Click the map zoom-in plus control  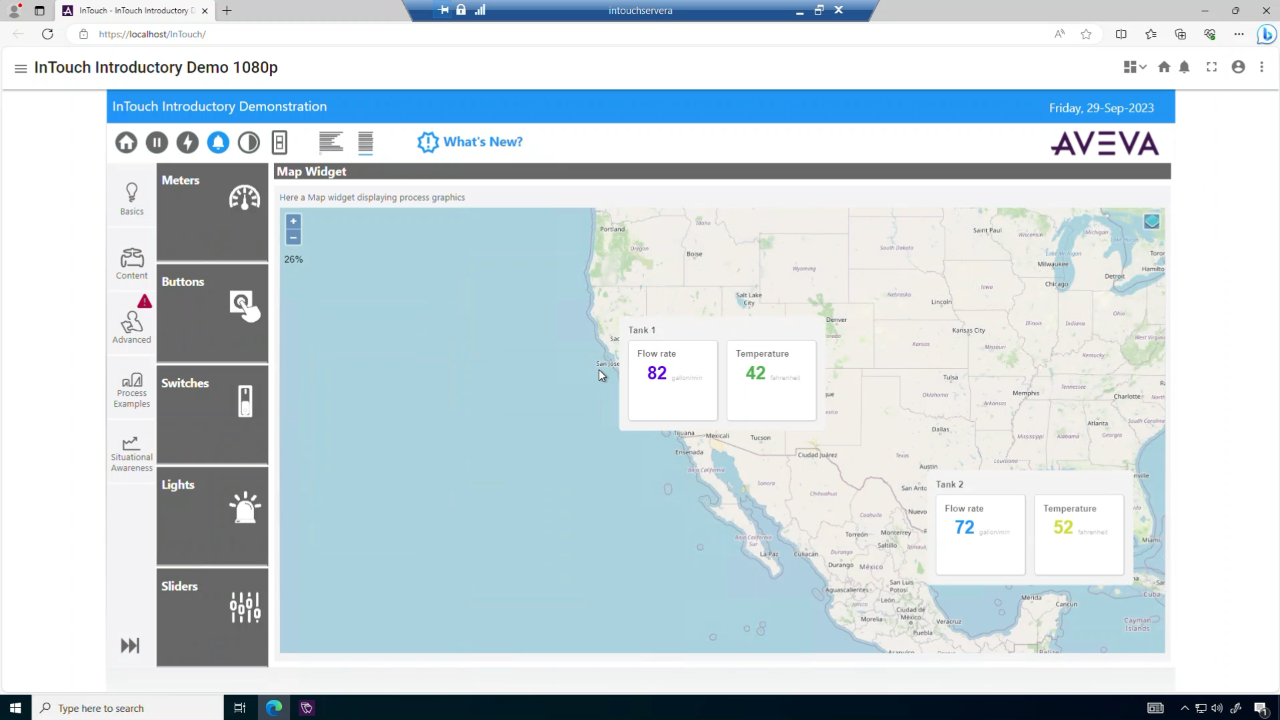tap(292, 221)
